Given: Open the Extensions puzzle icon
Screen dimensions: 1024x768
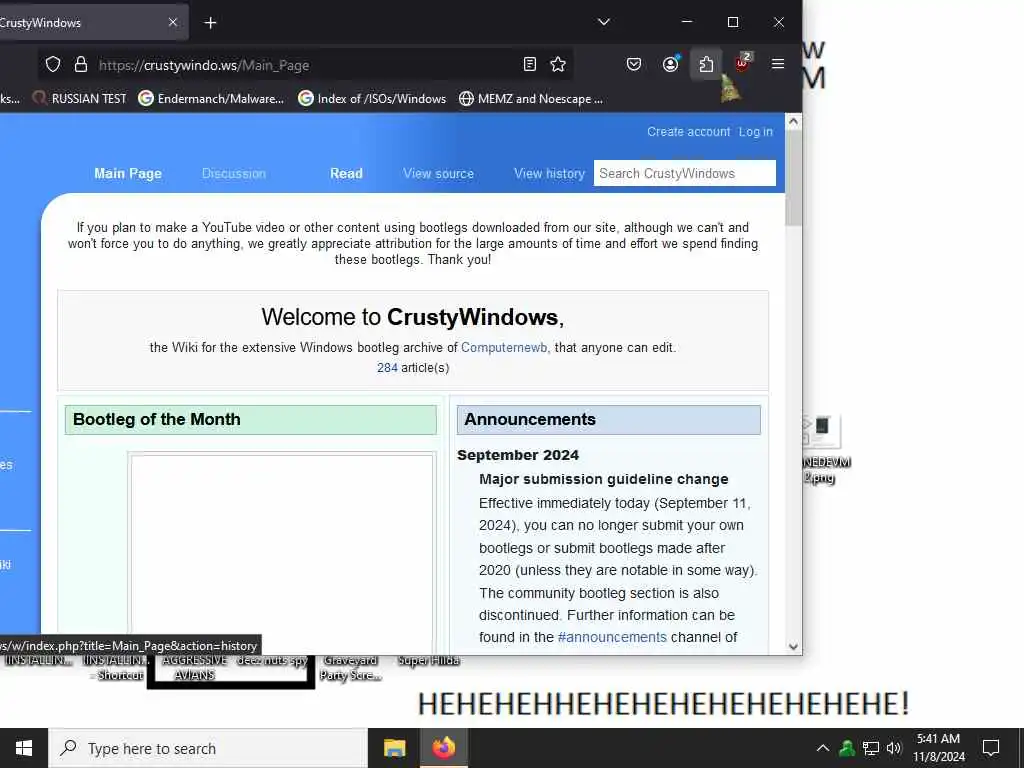Looking at the screenshot, I should [706, 64].
